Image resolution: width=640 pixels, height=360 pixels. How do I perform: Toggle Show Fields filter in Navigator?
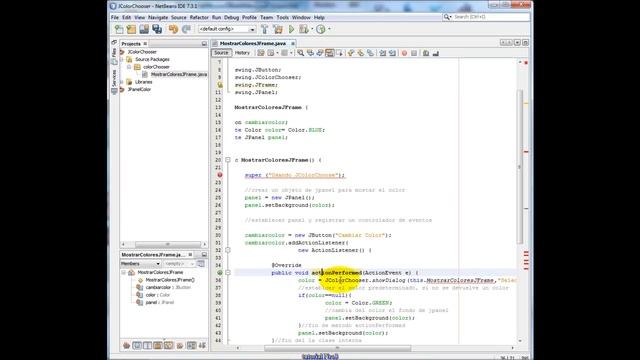137,346
